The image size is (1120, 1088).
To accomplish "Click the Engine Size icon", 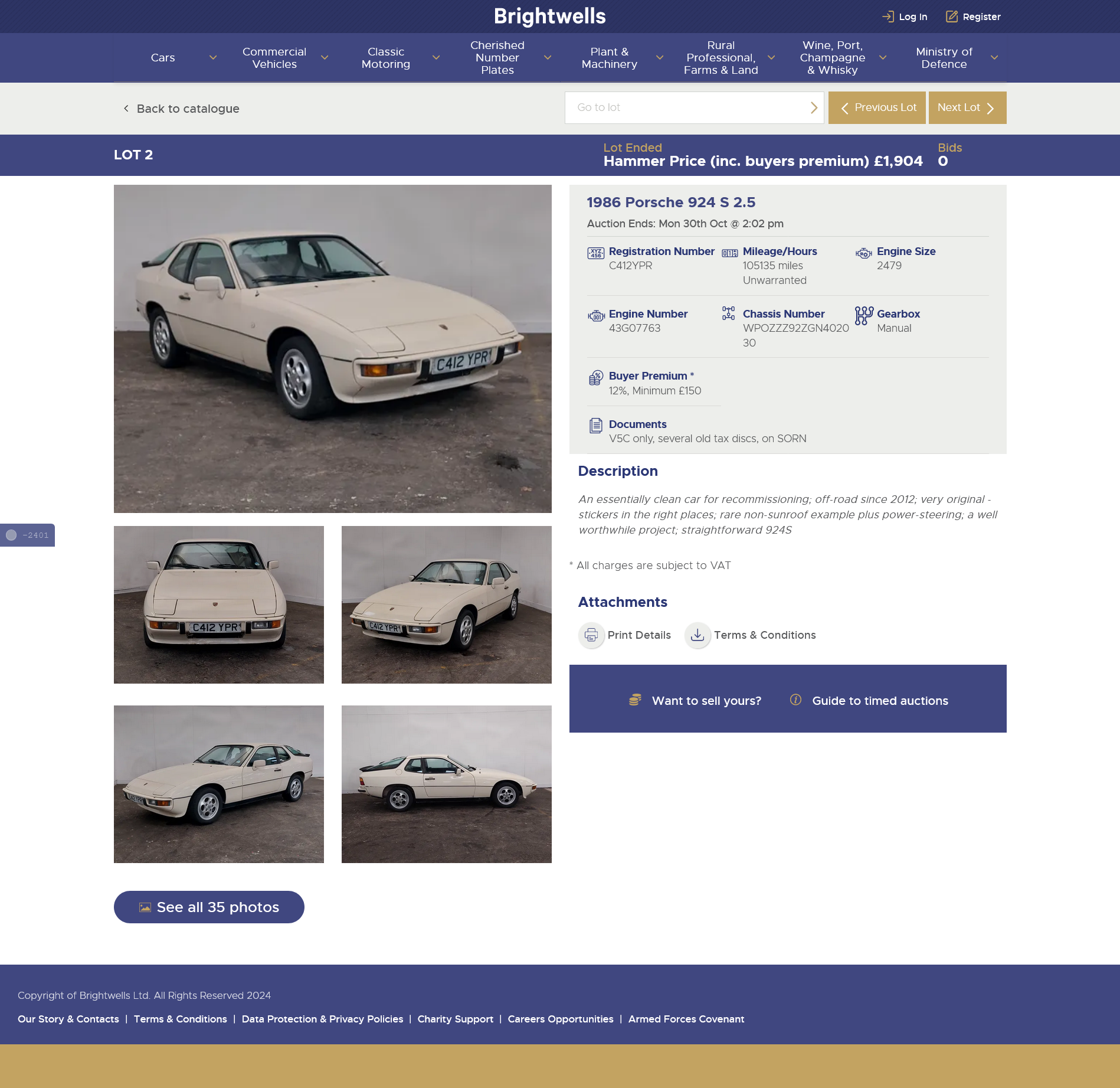I will 864,253.
